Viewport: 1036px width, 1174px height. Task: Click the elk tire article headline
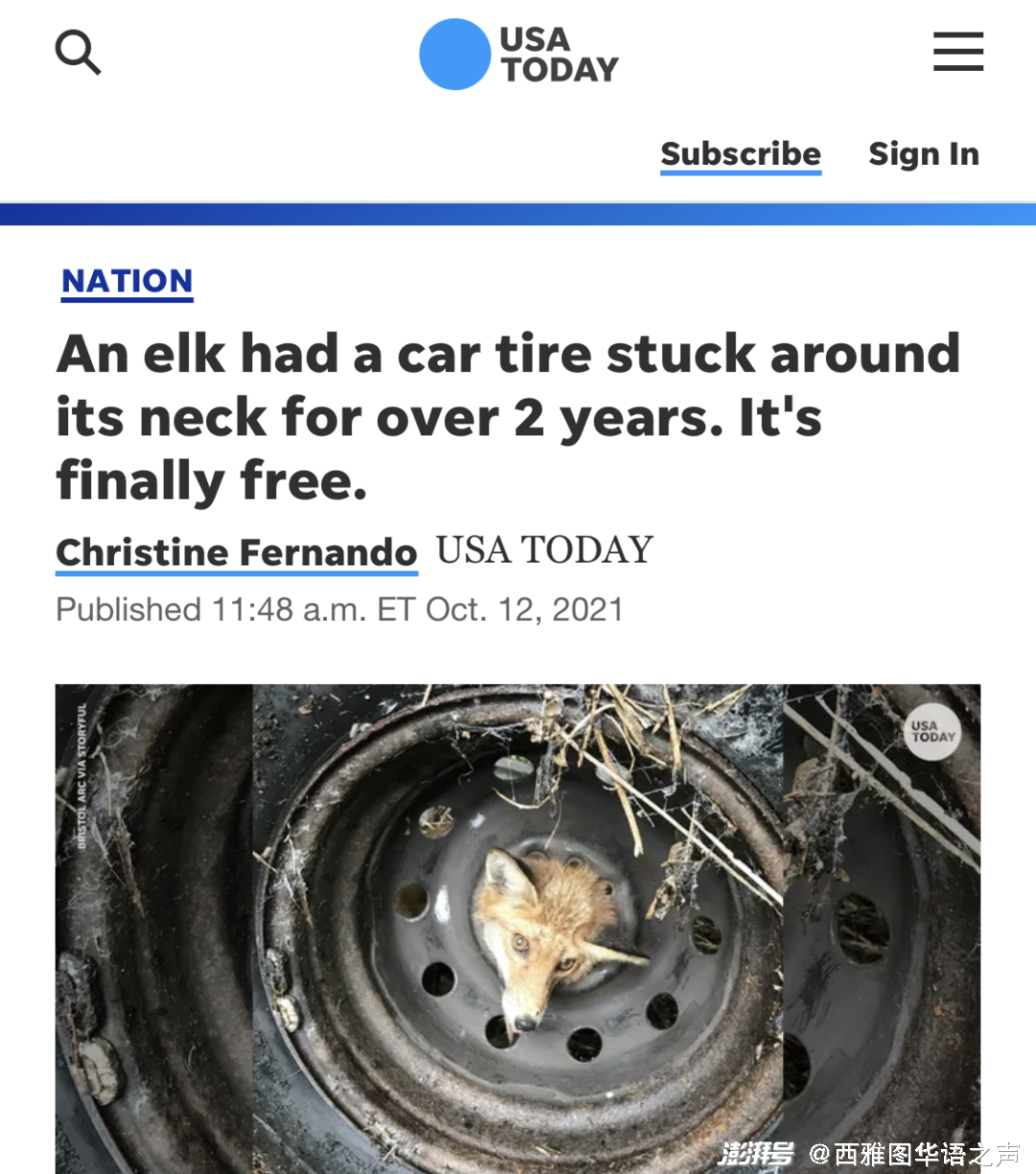pos(508,416)
